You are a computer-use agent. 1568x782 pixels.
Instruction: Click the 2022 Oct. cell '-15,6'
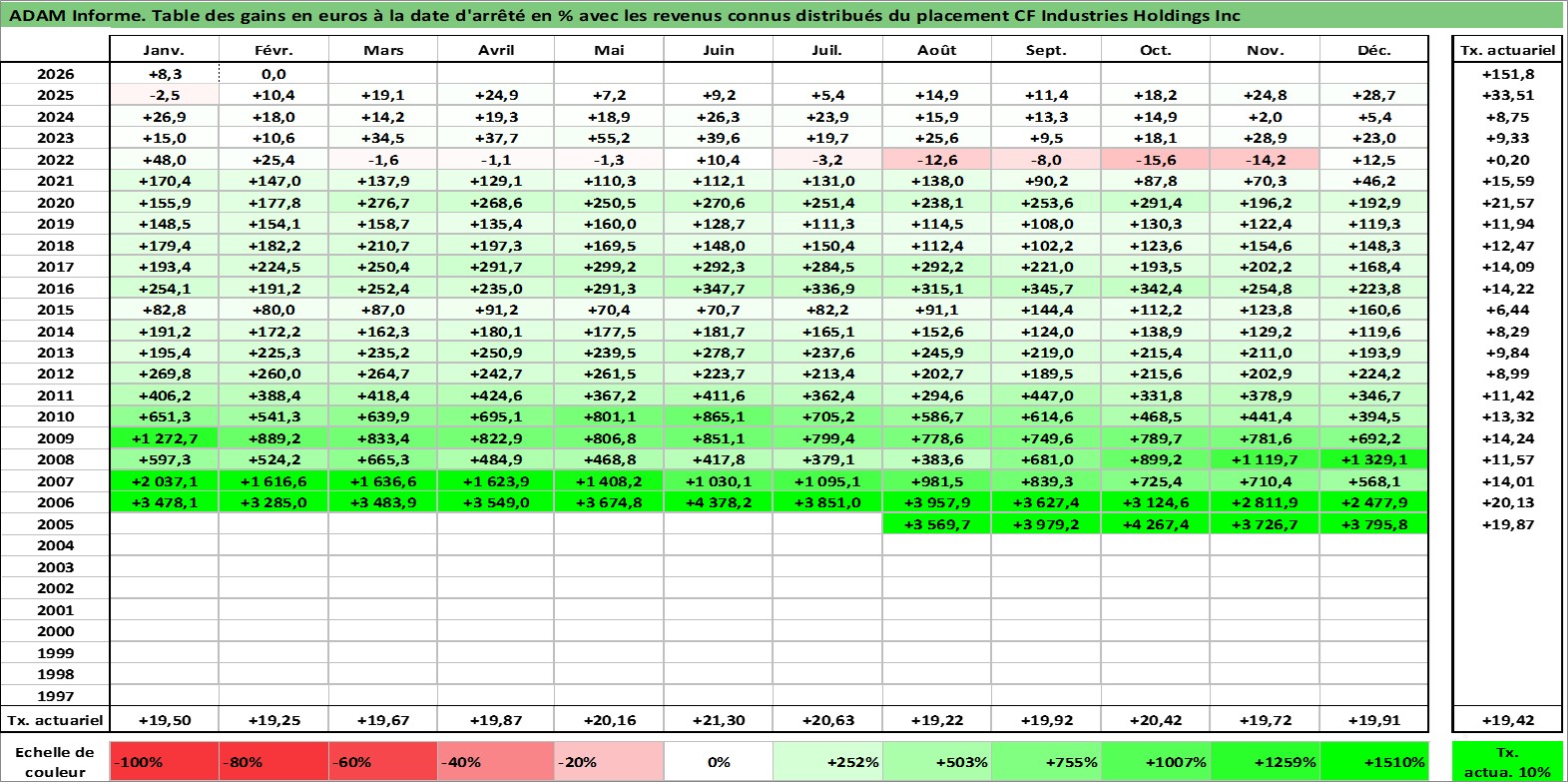coord(1156,160)
